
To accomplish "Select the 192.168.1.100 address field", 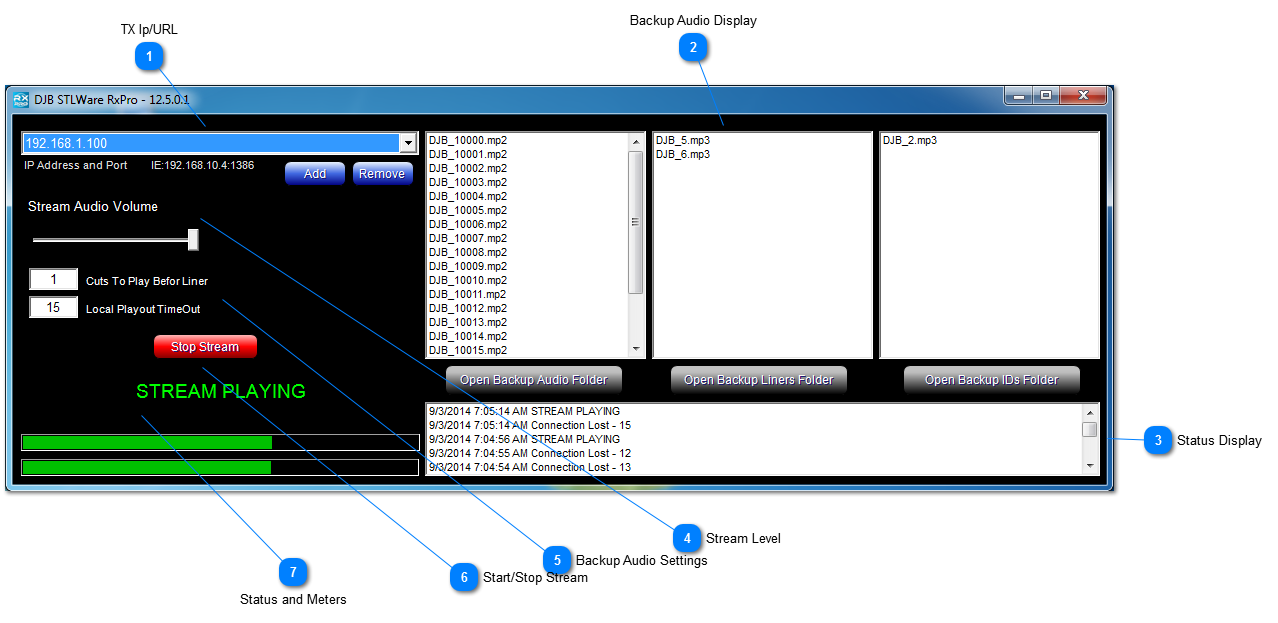I will pyautogui.click(x=210, y=144).
